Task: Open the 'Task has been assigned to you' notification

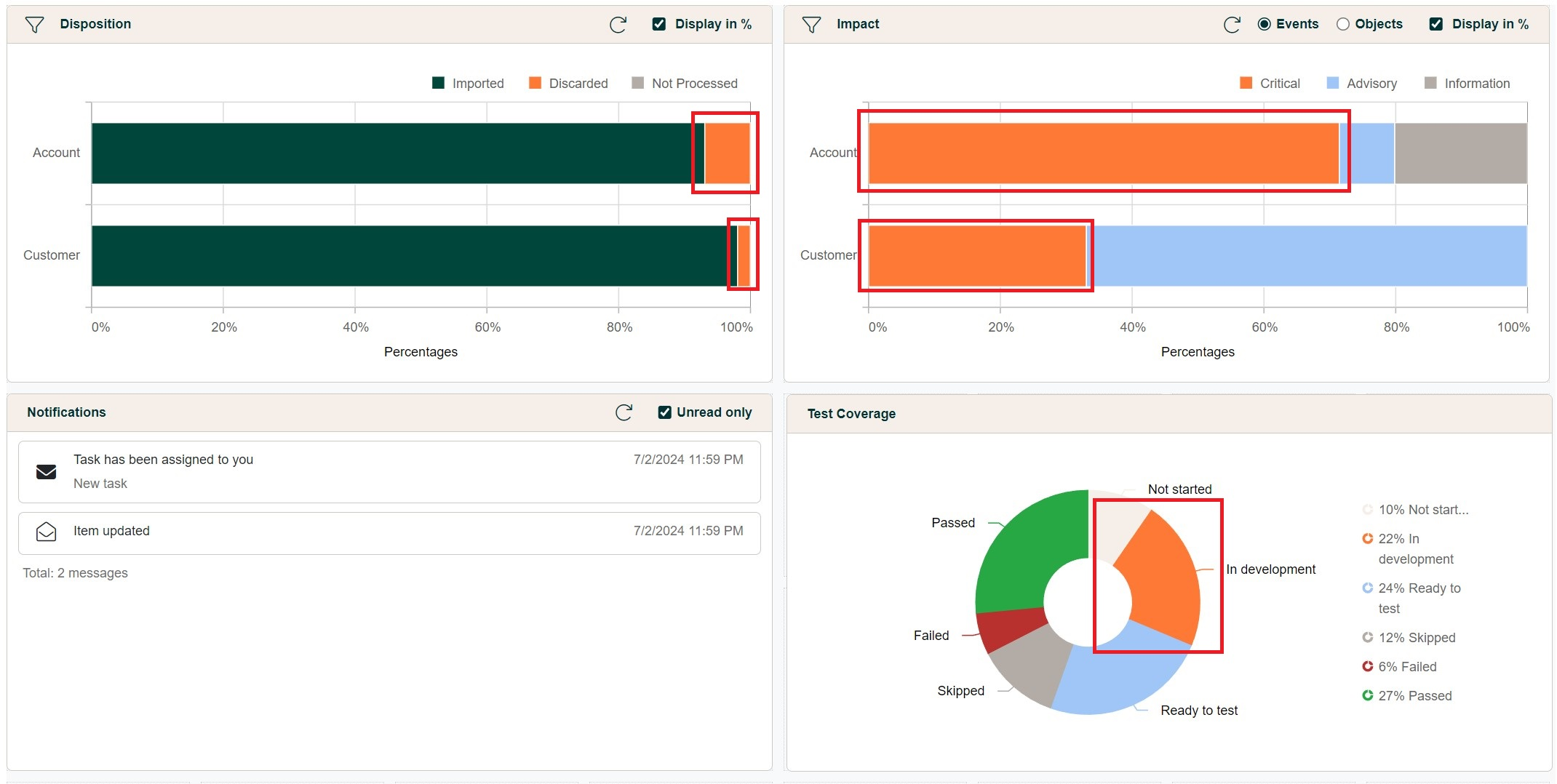Action: [x=163, y=460]
